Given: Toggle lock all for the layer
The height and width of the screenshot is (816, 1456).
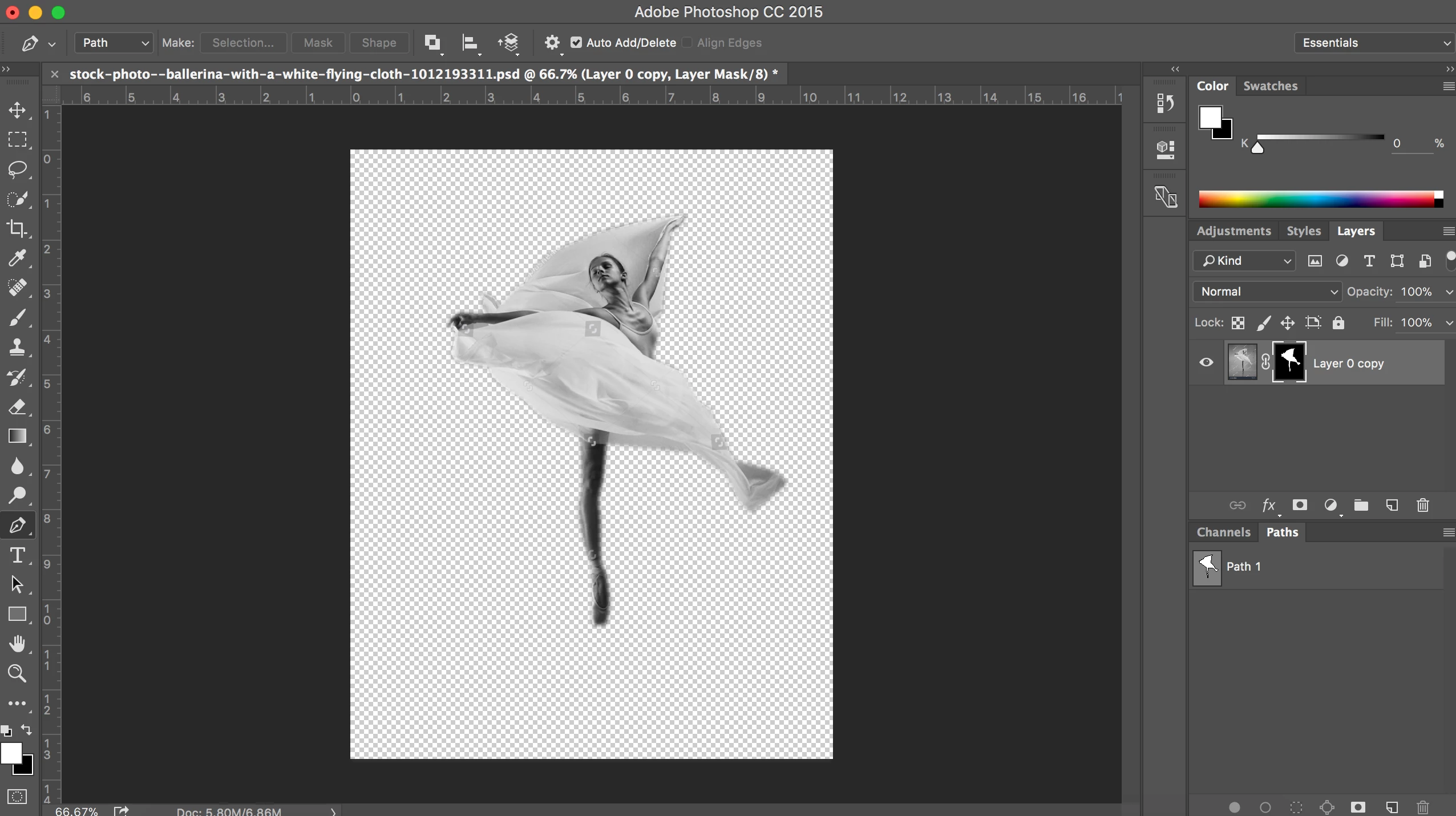Looking at the screenshot, I should [1338, 323].
